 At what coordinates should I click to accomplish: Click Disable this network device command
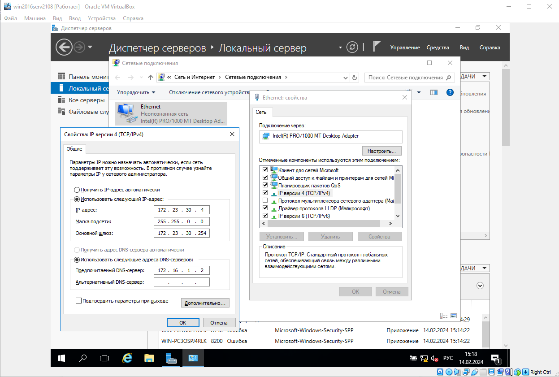(209, 92)
